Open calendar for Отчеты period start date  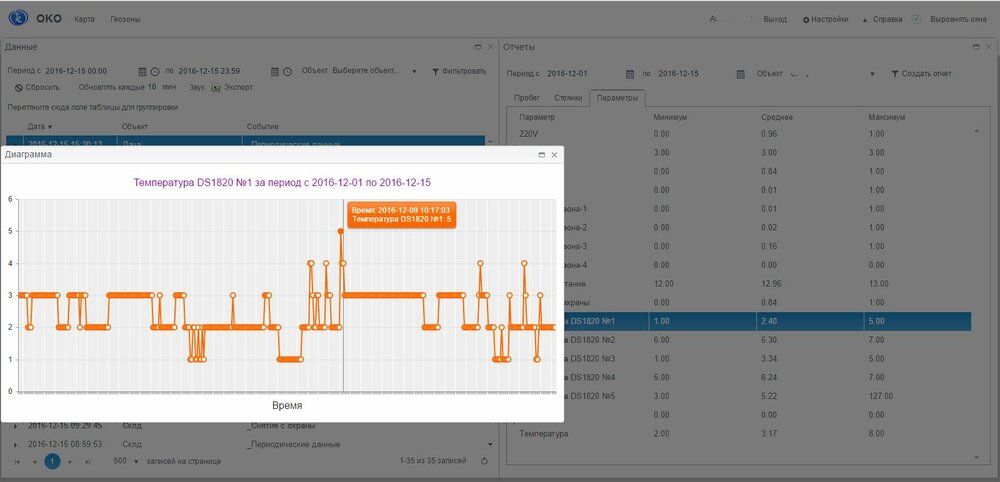click(x=629, y=74)
